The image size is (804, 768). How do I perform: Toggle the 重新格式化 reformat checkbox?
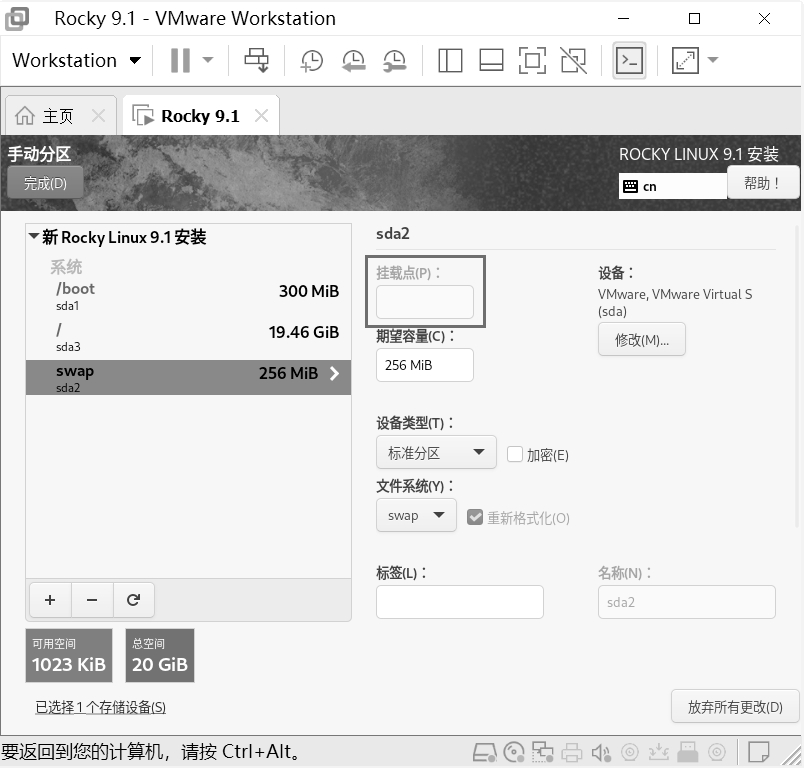pos(475,517)
